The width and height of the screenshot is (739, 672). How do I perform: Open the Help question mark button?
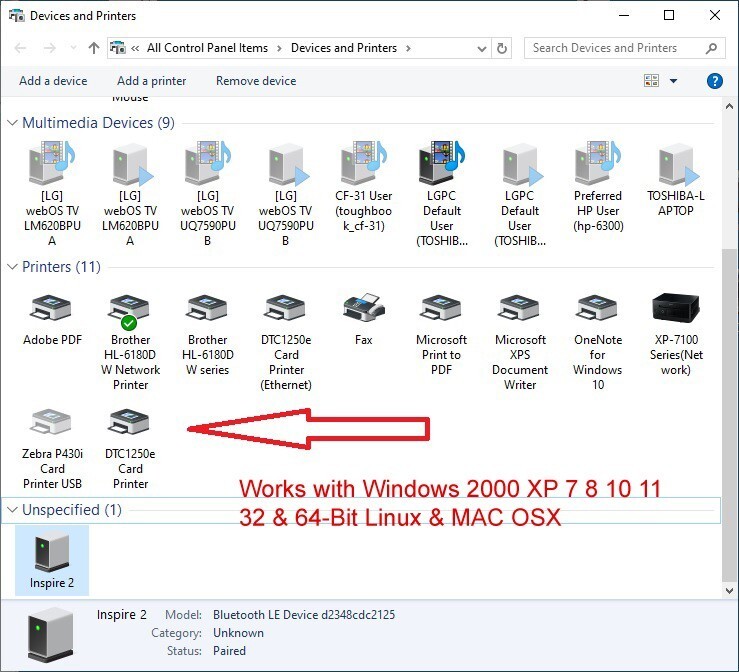[715, 81]
